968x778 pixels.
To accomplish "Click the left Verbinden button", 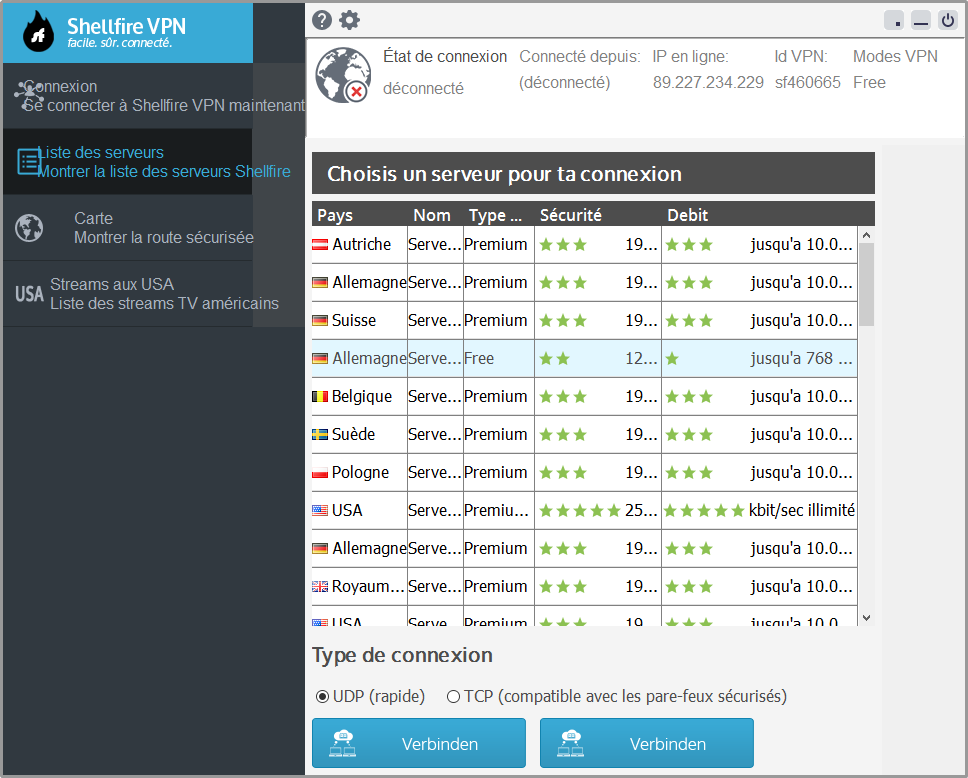I will tap(419, 743).
